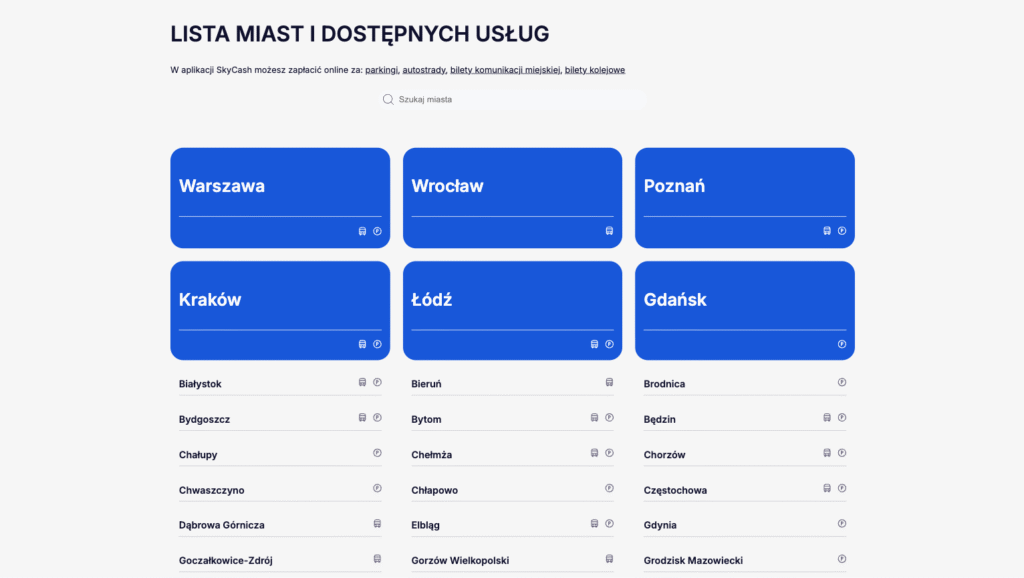This screenshot has width=1024, height=578.
Task: Click the parking icon next to Brodnica
Action: point(842,382)
